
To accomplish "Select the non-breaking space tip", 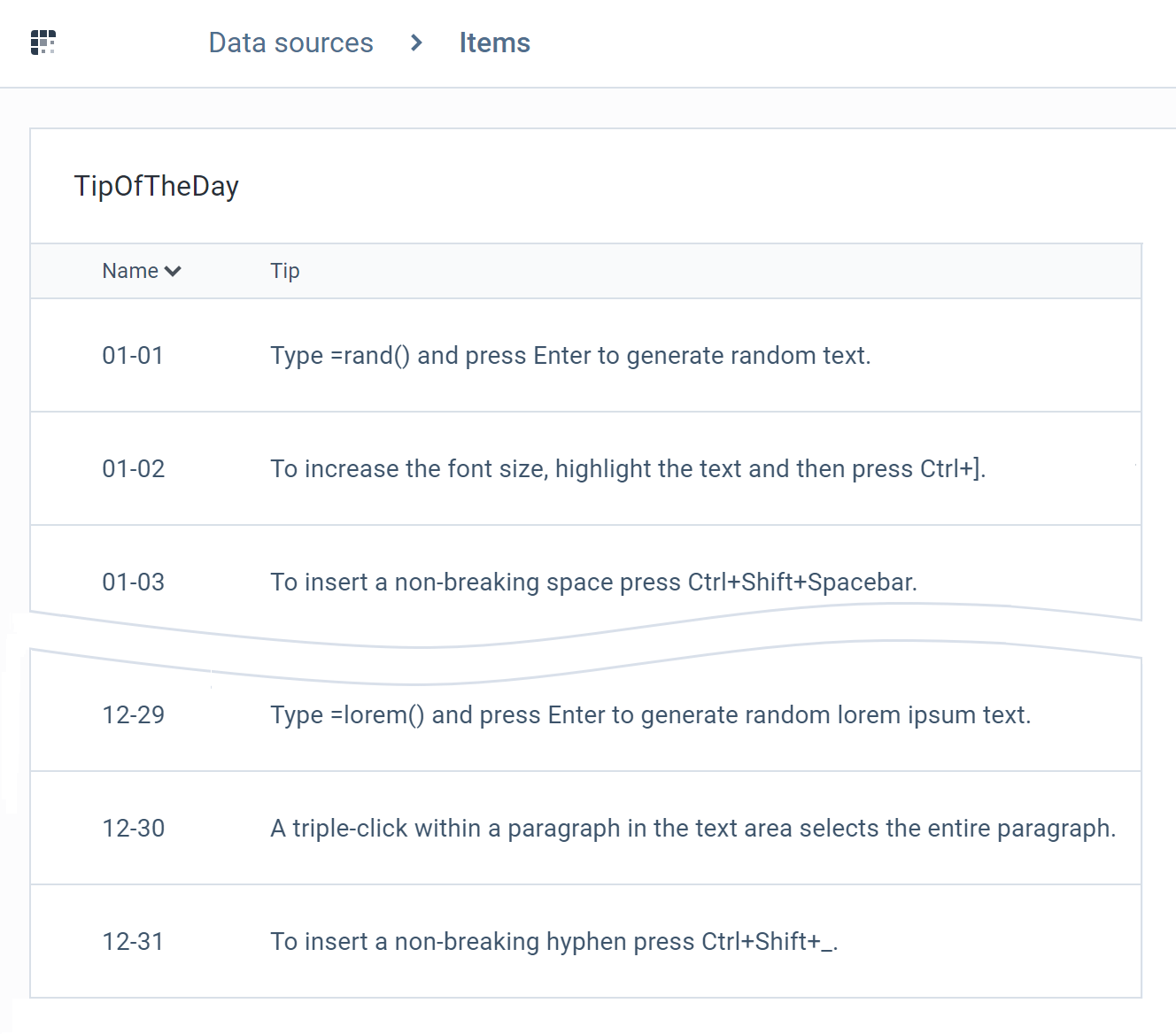I will [593, 583].
